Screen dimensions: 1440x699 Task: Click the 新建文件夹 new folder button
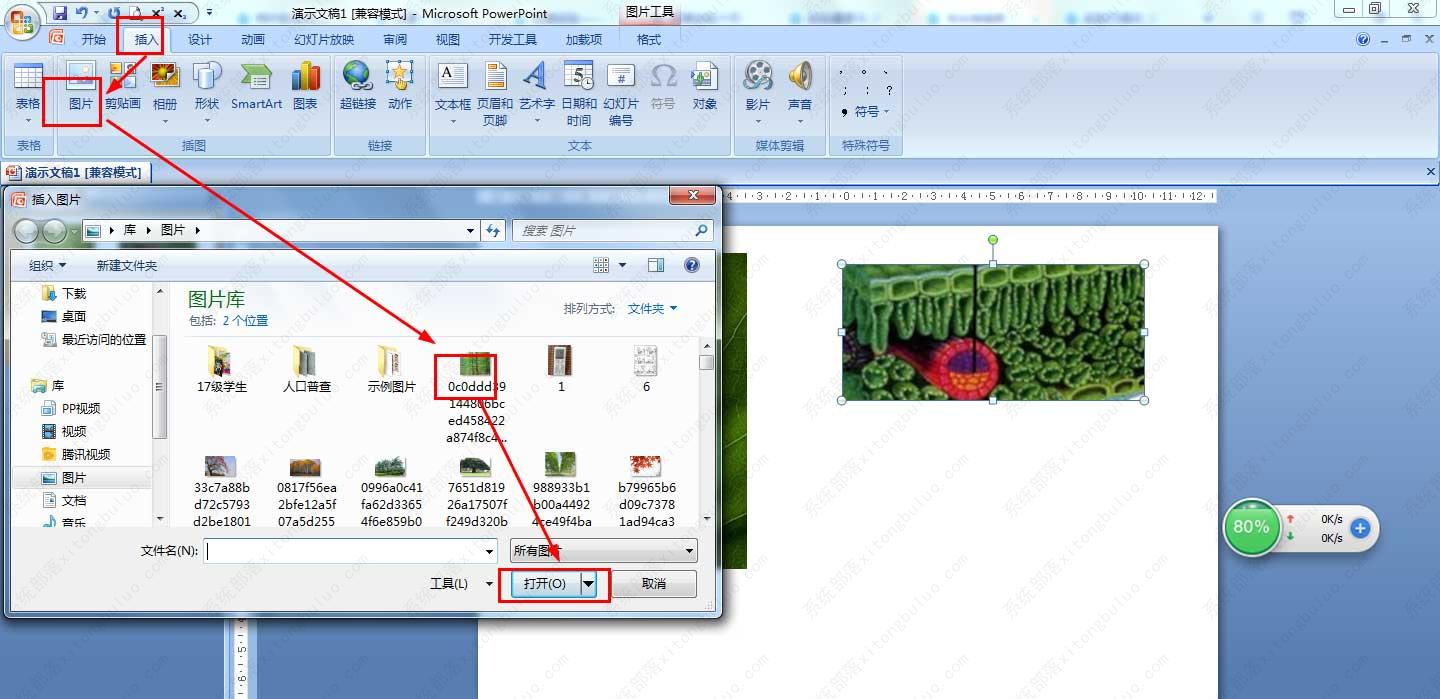point(127,265)
